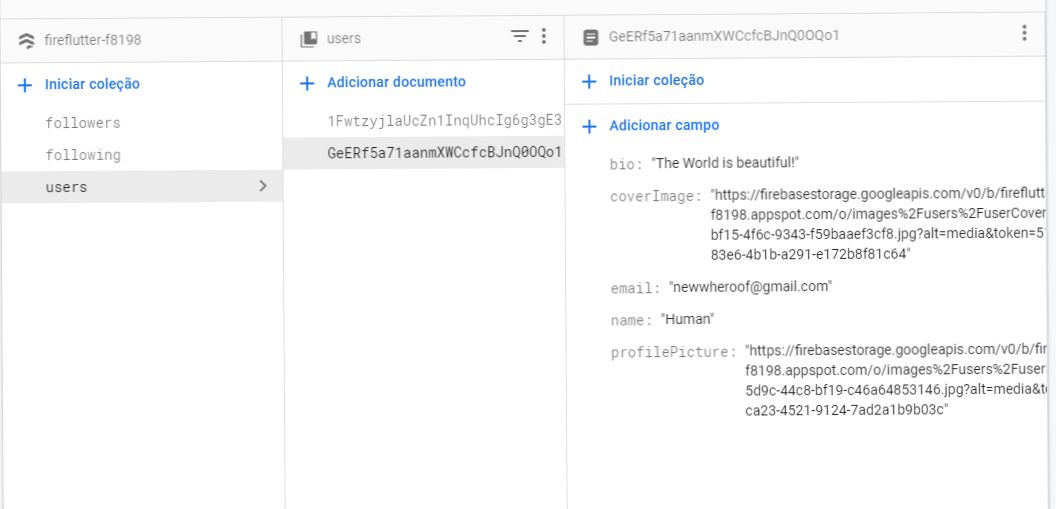Click the bio field value
Screen dimensions: 1056x509
click(x=725, y=162)
